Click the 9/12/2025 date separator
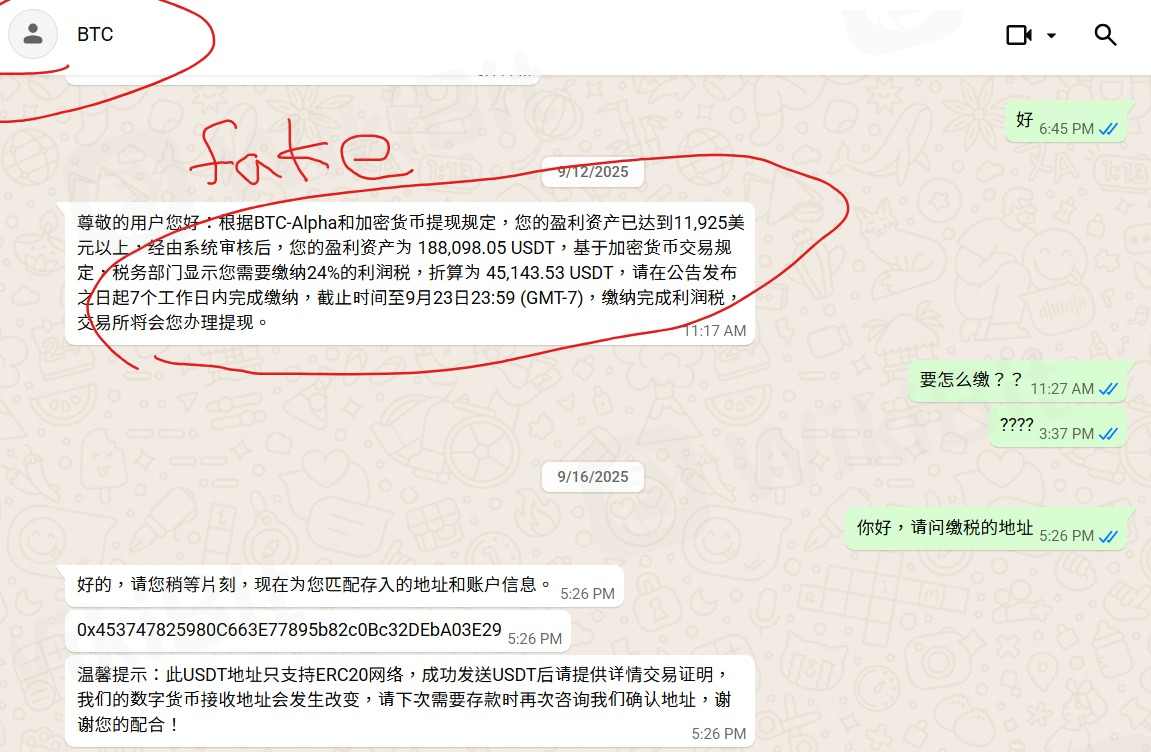 [592, 172]
